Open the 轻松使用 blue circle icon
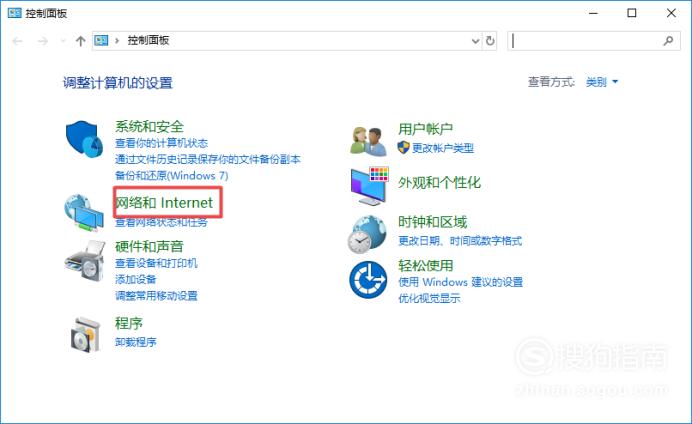692x424 pixels. click(x=368, y=280)
